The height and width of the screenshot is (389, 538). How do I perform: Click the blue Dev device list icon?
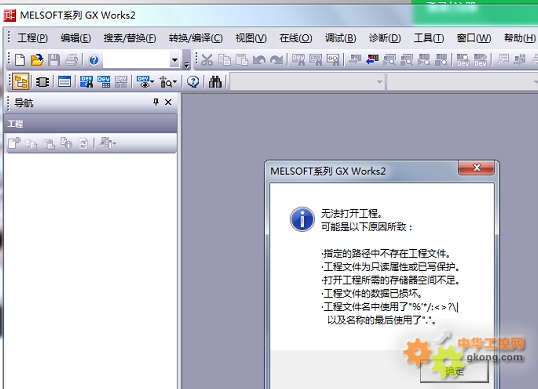(x=103, y=82)
